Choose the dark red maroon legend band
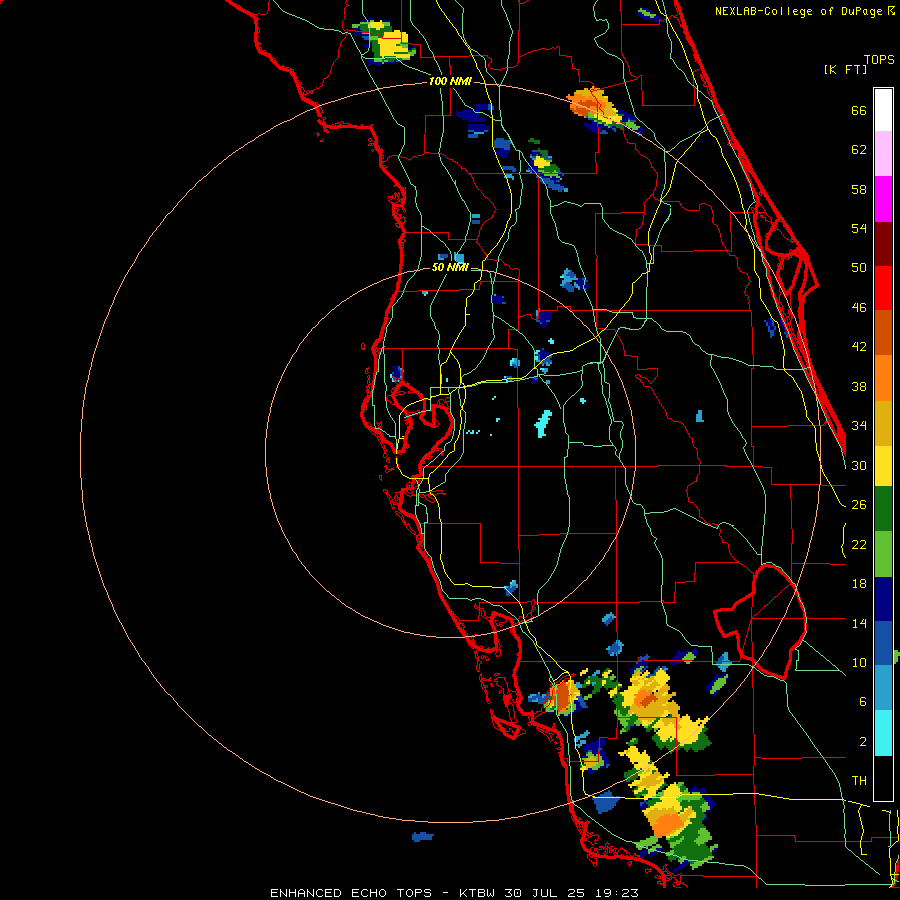Viewport: 900px width, 900px height. pyautogui.click(x=883, y=244)
